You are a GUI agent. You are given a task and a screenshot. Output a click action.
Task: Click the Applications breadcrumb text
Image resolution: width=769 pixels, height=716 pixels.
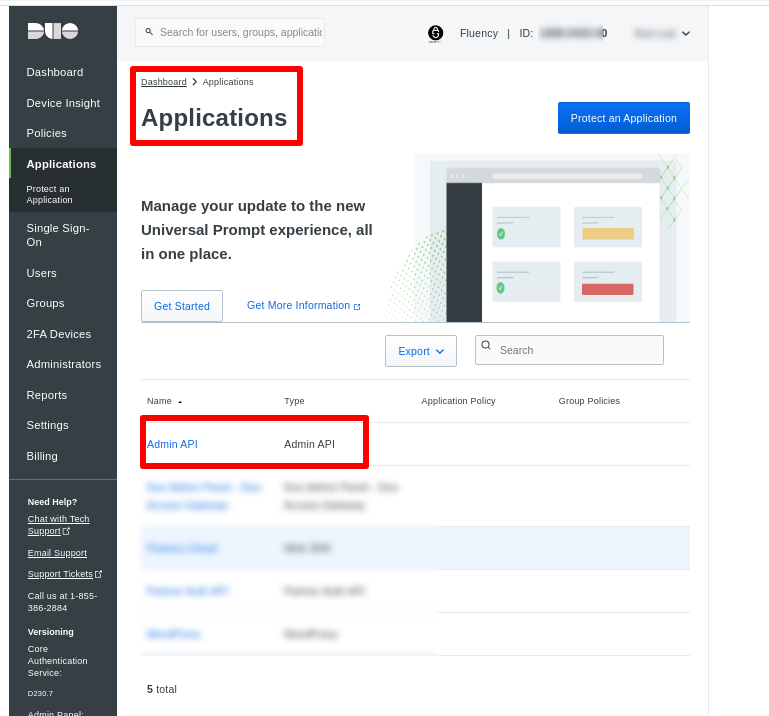[228, 82]
